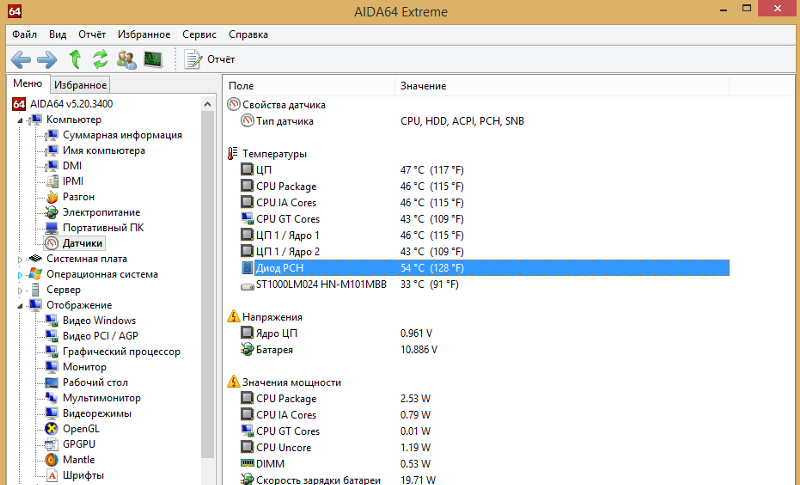The height and width of the screenshot is (485, 800).
Task: Click the Рабочий стол desktop icon
Action: (52, 382)
